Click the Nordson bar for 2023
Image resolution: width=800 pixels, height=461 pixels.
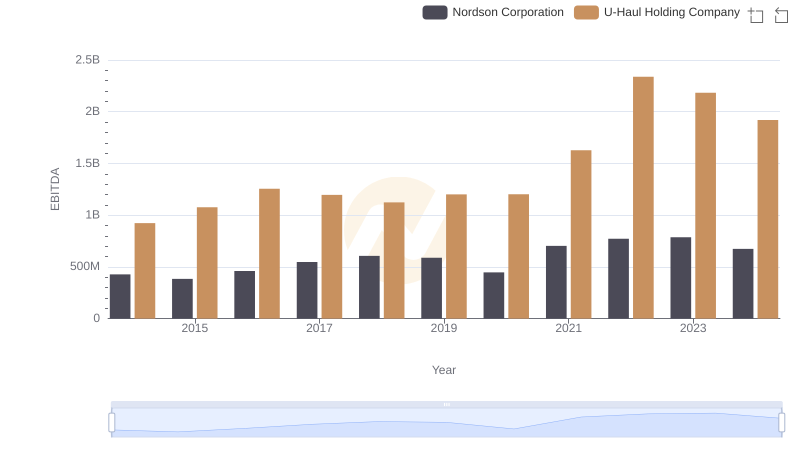click(681, 277)
